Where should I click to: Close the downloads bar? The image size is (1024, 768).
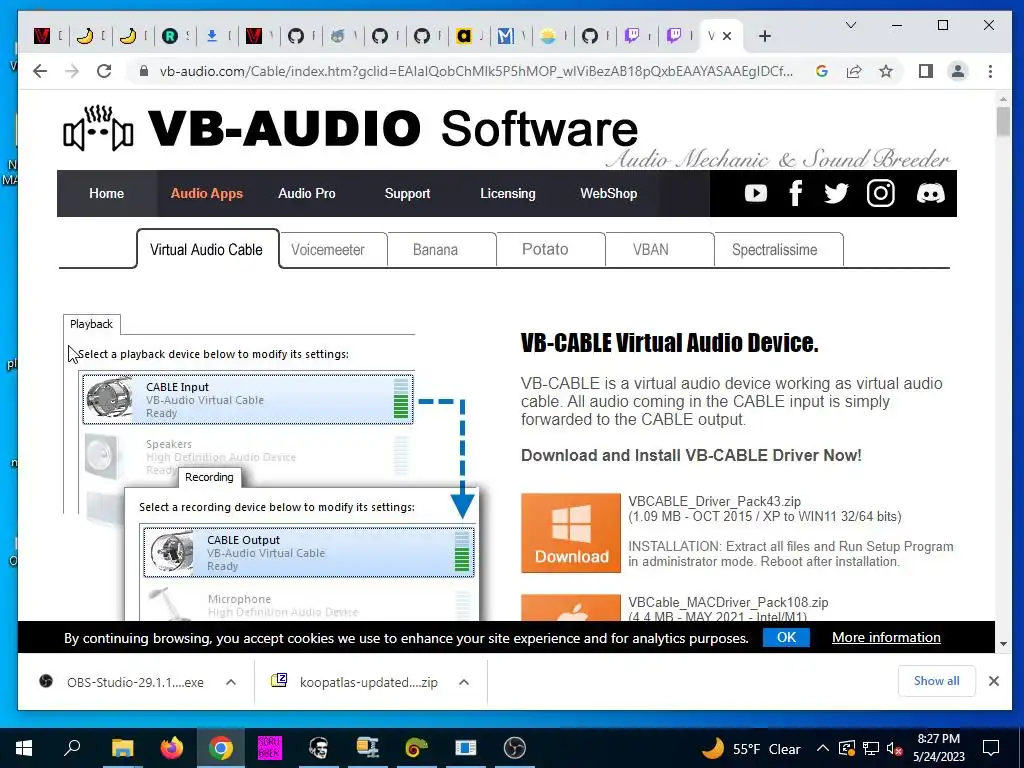[x=994, y=681]
